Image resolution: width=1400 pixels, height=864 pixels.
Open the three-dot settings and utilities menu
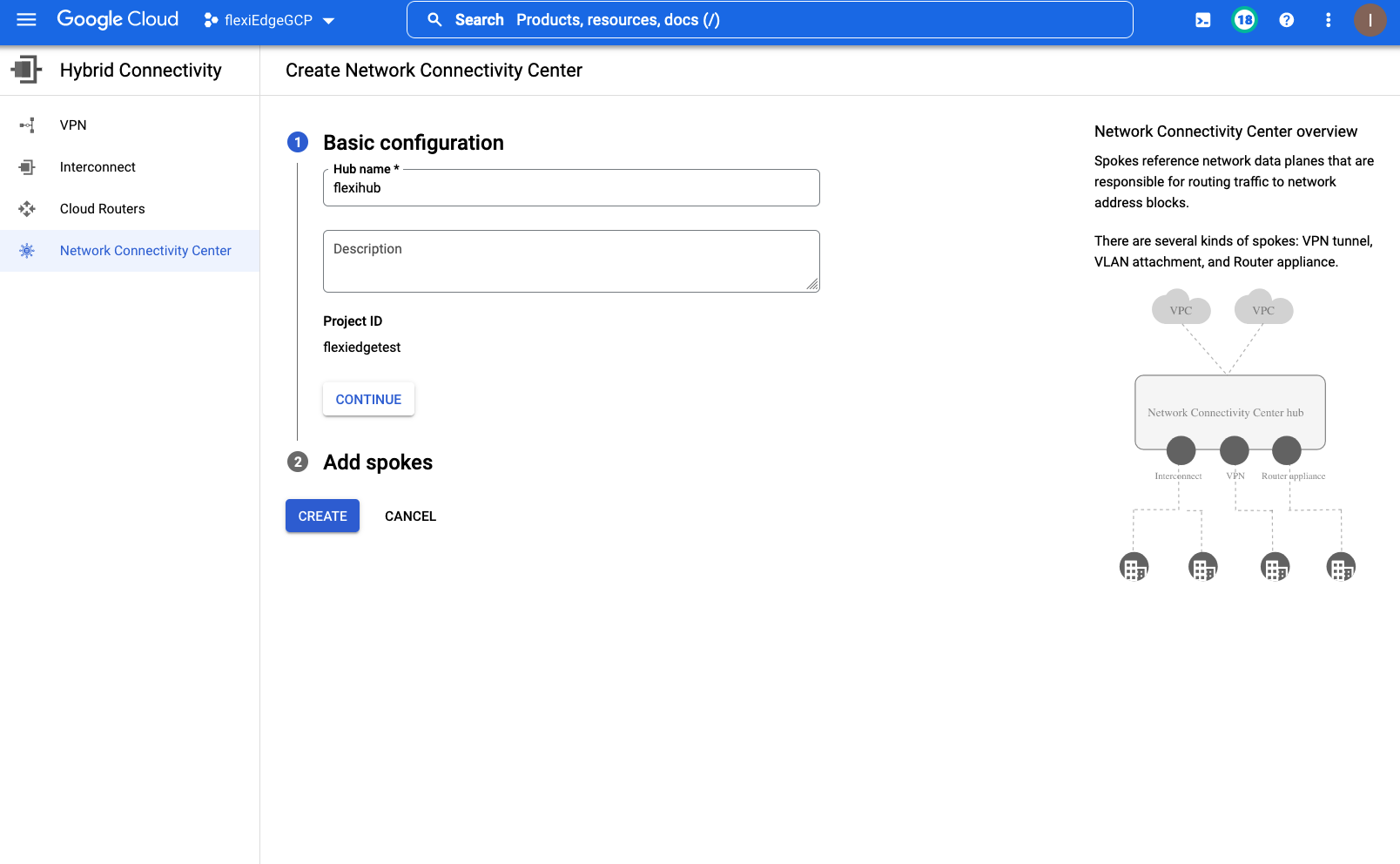pos(1329,20)
